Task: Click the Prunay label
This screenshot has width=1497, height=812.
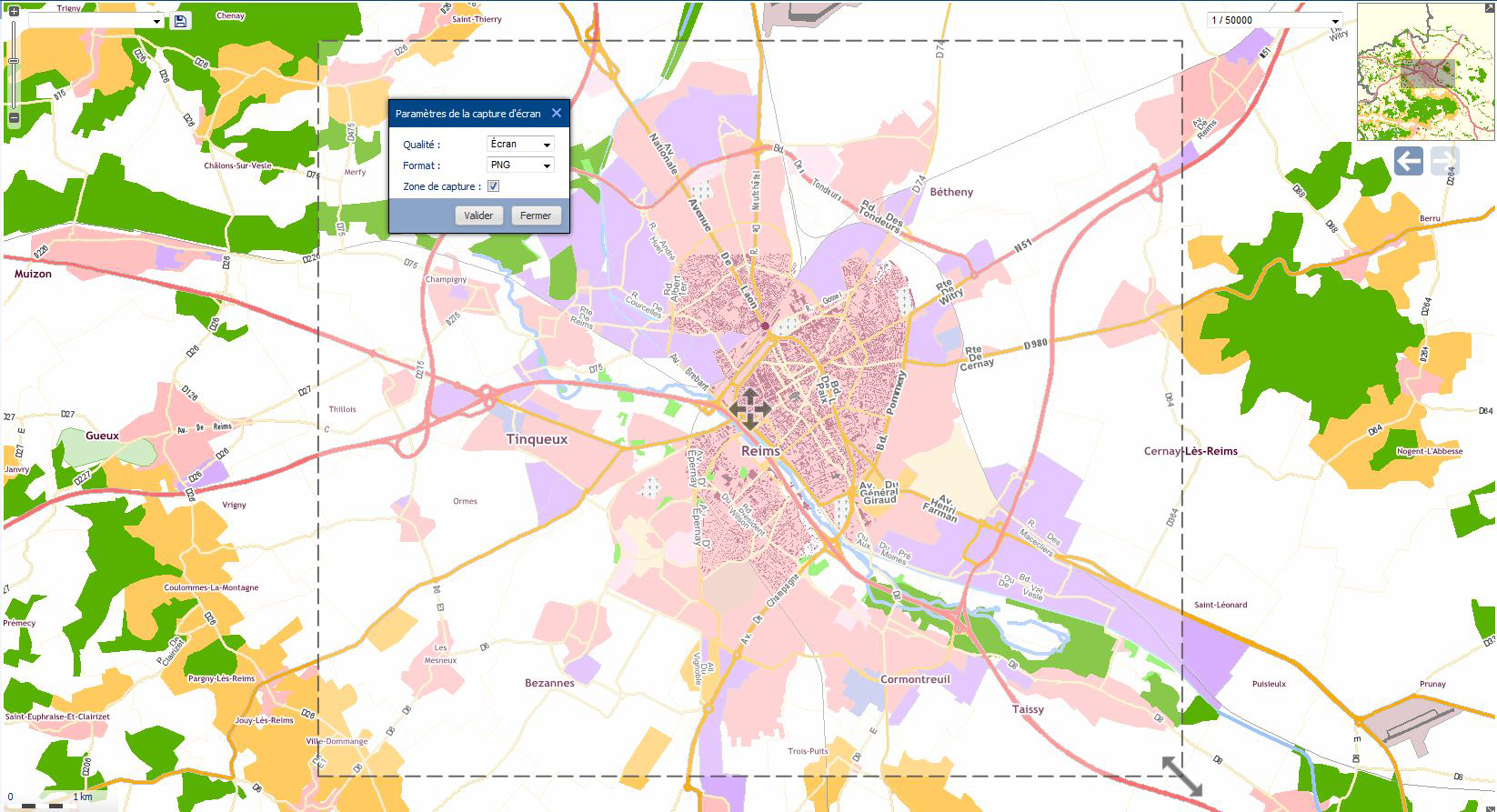Action: 1432,684
